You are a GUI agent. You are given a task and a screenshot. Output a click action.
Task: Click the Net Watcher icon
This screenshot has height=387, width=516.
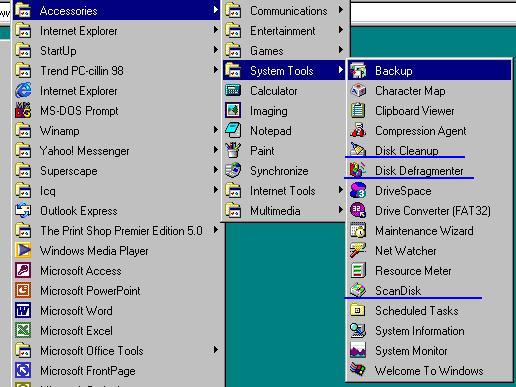tap(358, 251)
